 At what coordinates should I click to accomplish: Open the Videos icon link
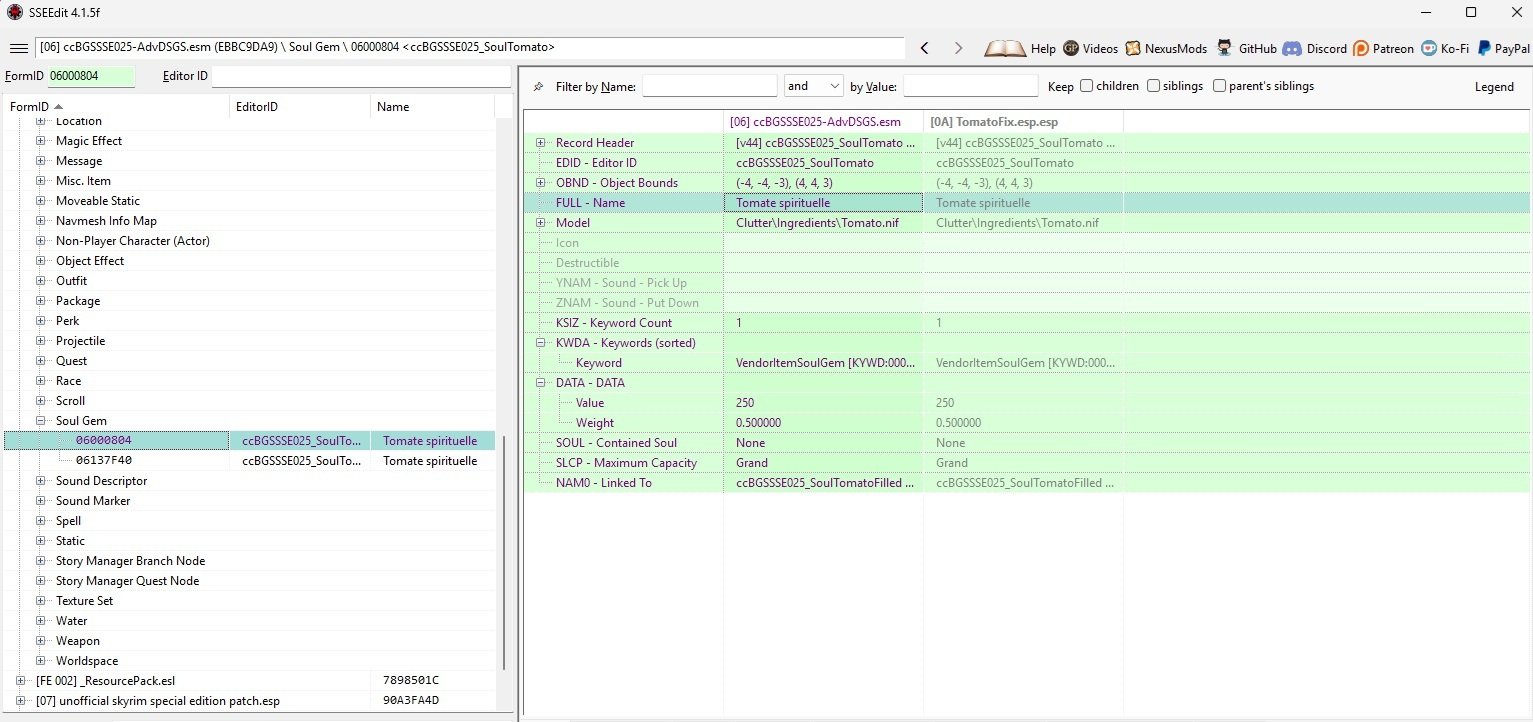[1071, 48]
